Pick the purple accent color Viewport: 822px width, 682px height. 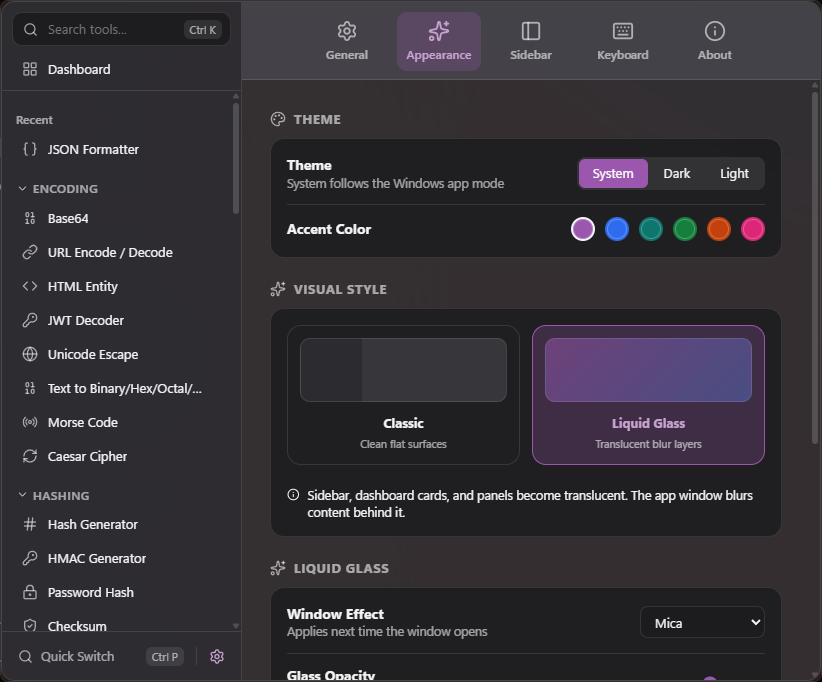[x=582, y=229]
